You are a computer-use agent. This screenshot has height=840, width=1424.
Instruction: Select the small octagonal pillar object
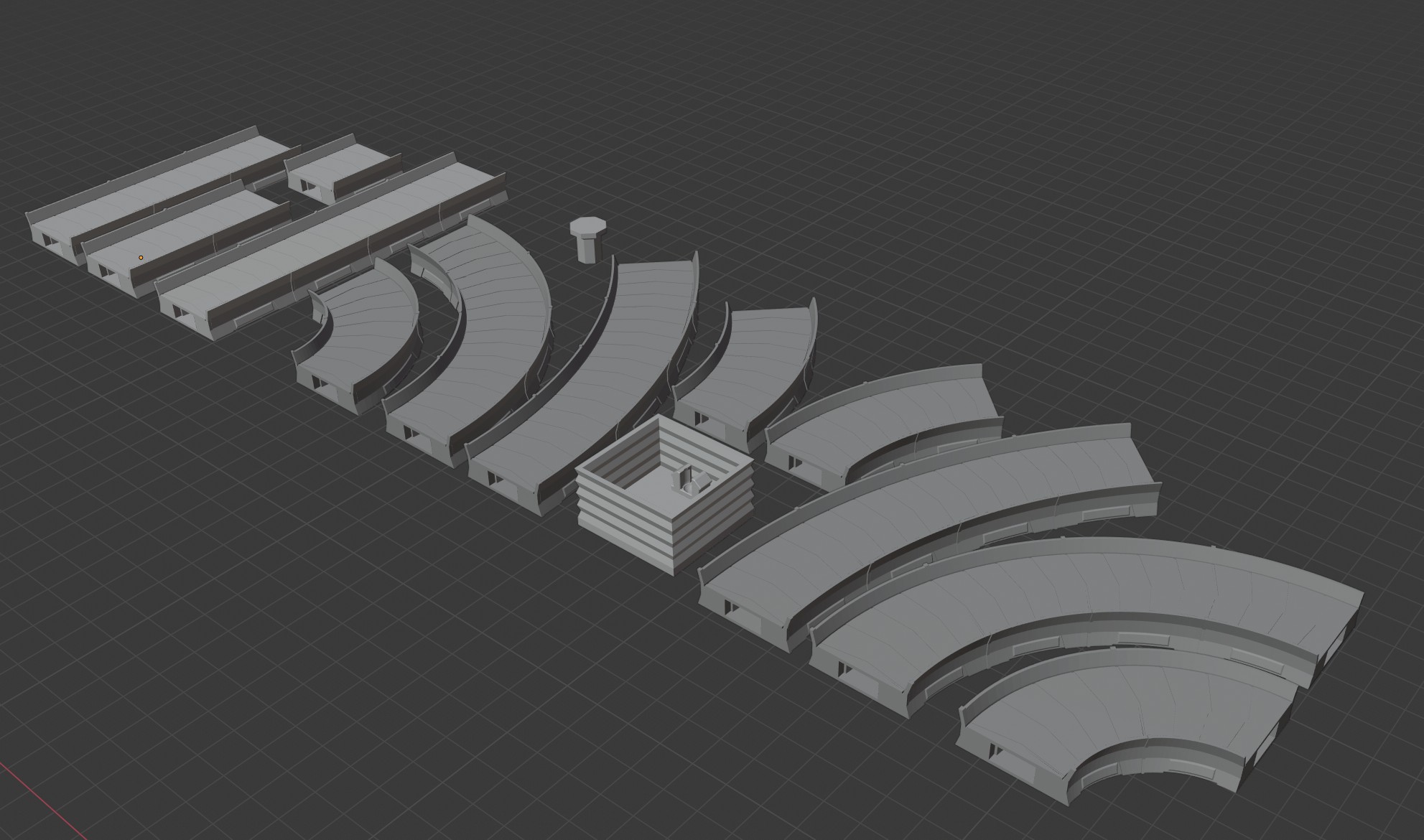coord(588,240)
